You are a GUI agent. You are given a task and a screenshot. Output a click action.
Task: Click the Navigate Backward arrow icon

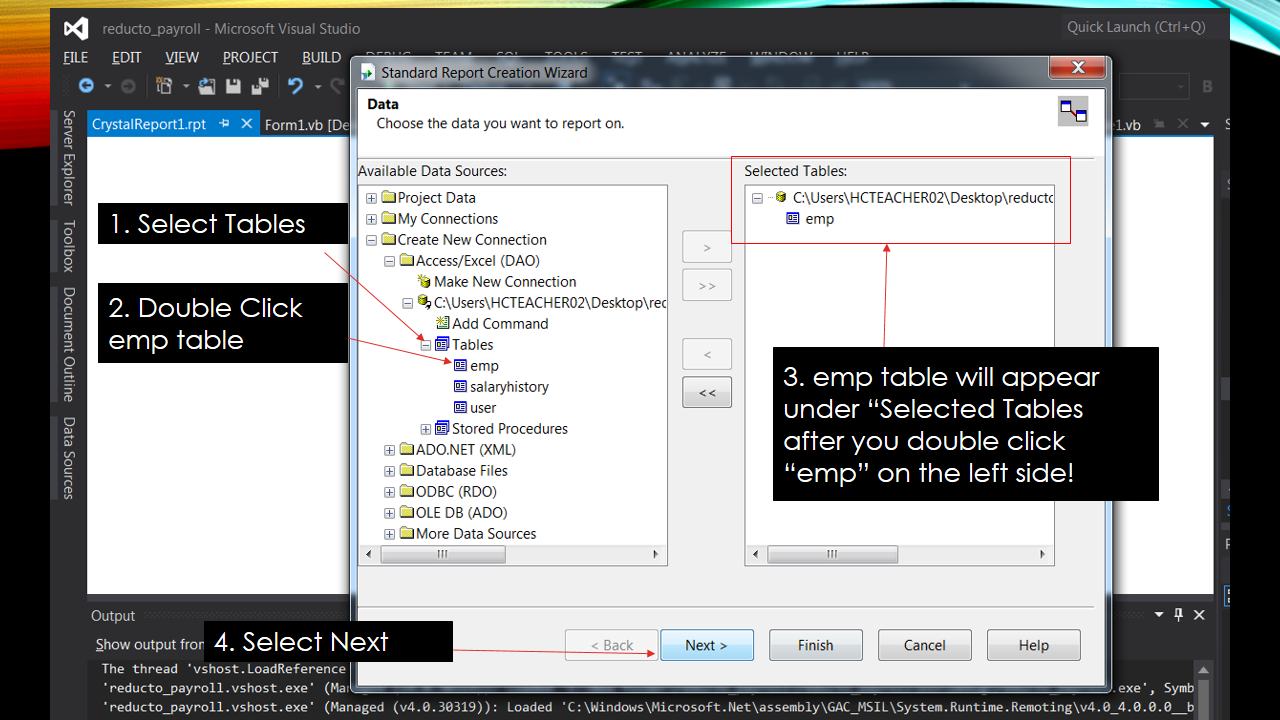pyautogui.click(x=85, y=85)
